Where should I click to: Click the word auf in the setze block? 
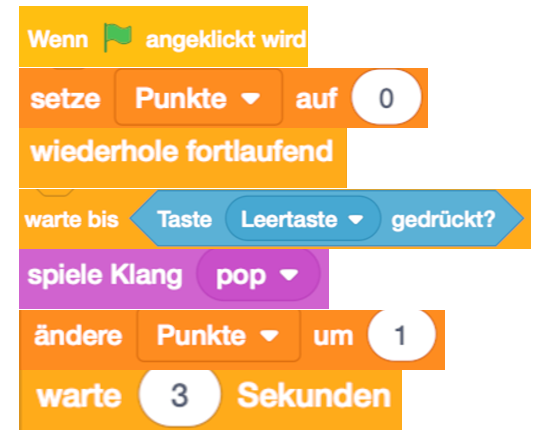316,98
